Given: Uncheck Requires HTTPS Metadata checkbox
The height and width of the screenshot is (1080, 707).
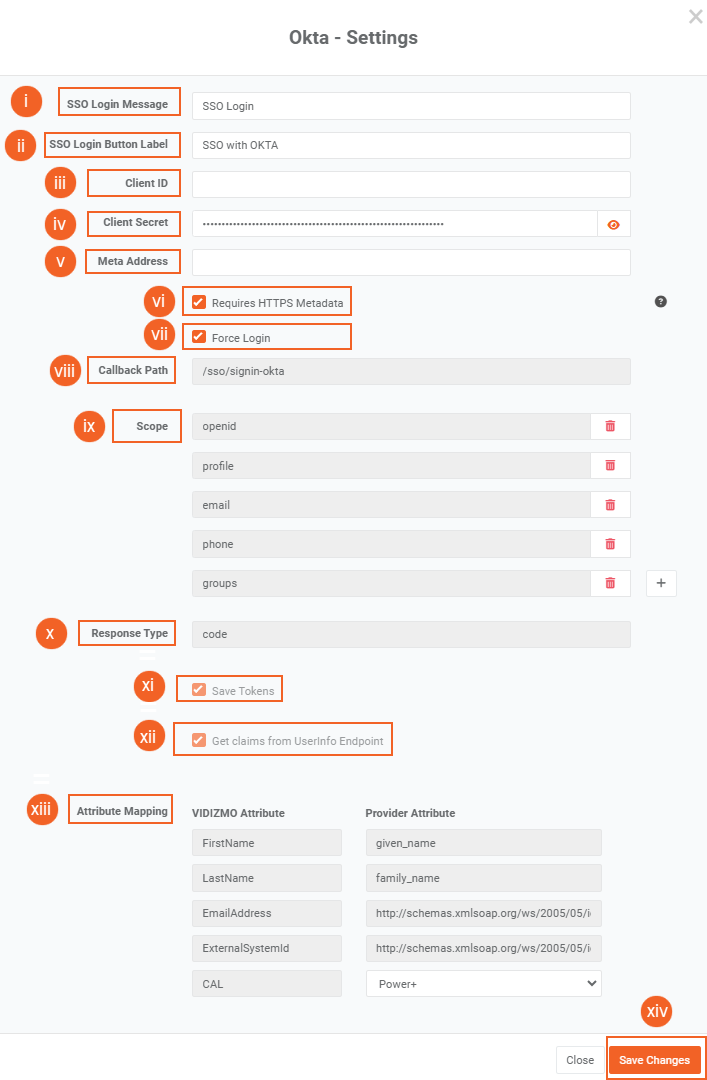Looking at the screenshot, I should (199, 302).
